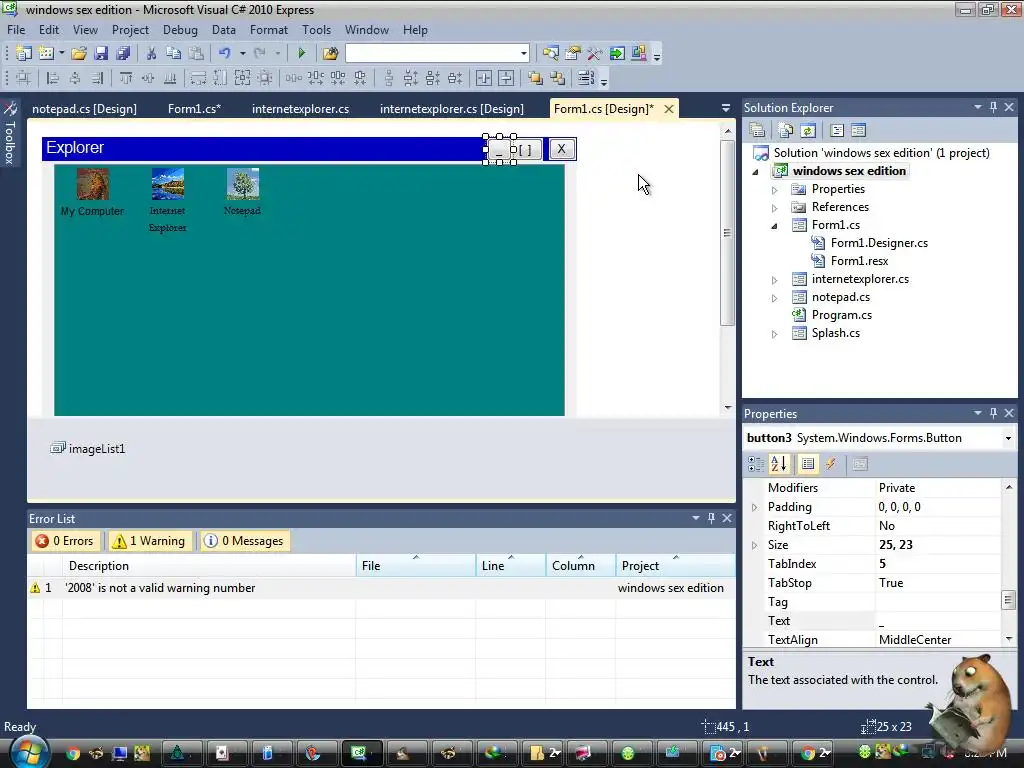1024x768 pixels.
Task: Click the Windows Start orb
Action: [x=28, y=752]
